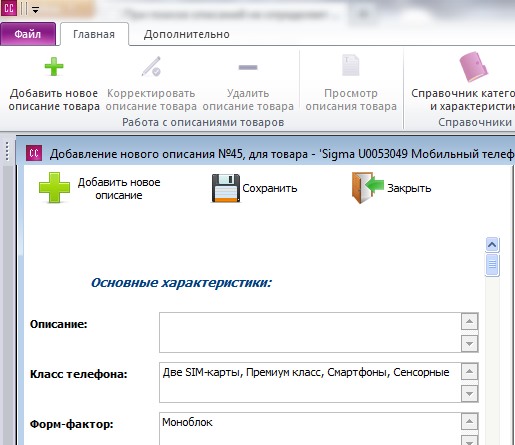
Task: Click the scroll up arrow of the form
Action: coord(492,245)
